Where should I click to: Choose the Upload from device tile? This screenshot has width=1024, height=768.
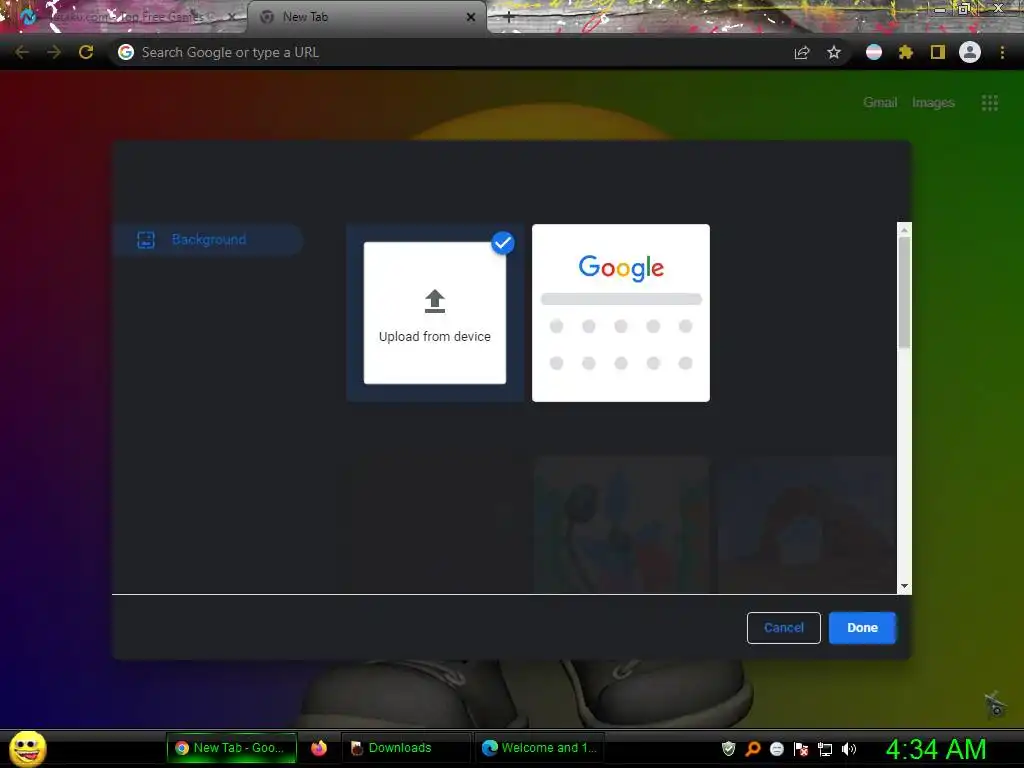(x=435, y=313)
